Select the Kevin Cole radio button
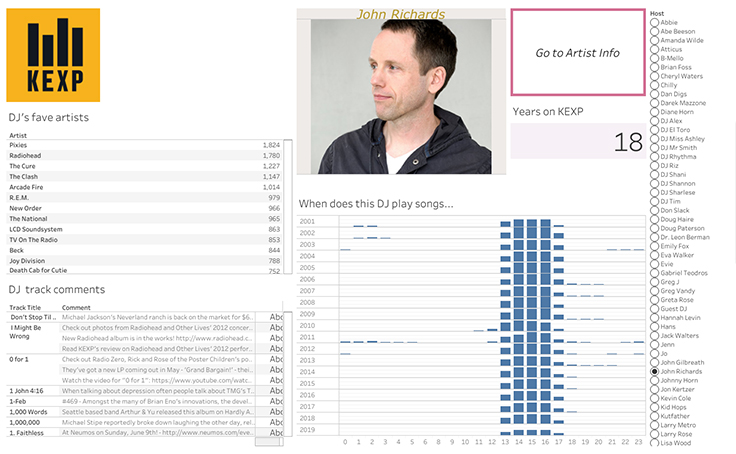Screen dimensions: 736x454 pos(655,398)
